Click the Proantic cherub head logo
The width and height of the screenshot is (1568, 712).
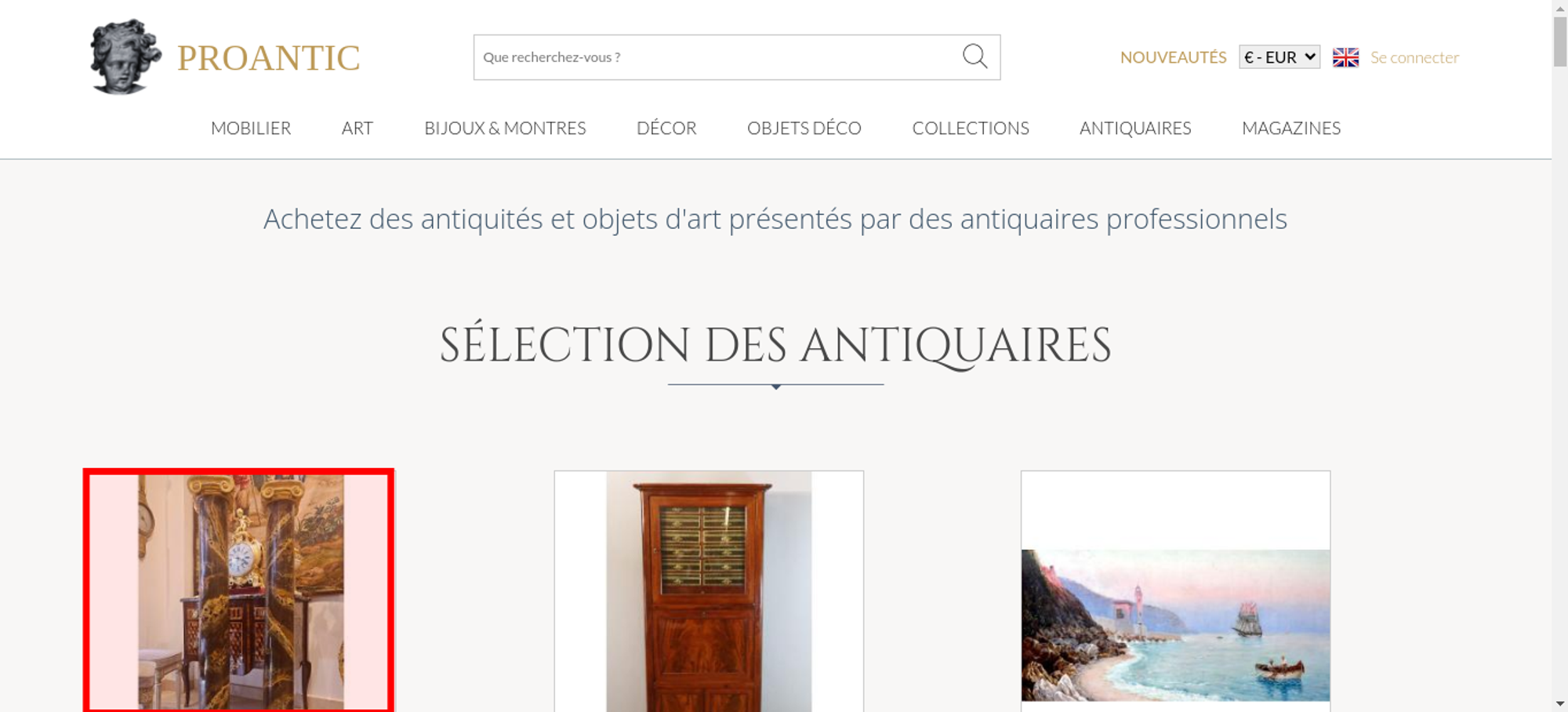click(125, 56)
